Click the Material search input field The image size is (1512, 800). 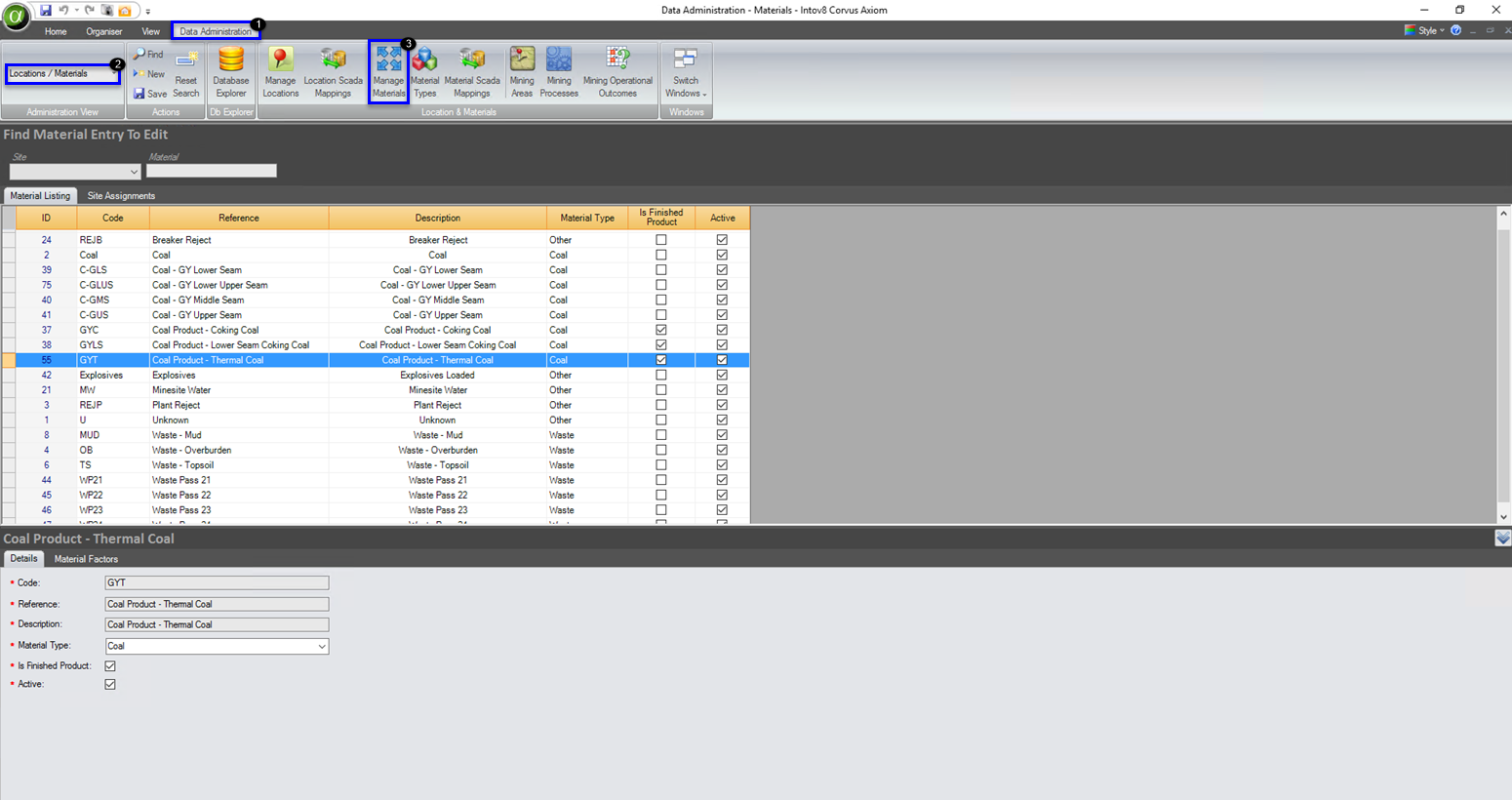[212, 172]
